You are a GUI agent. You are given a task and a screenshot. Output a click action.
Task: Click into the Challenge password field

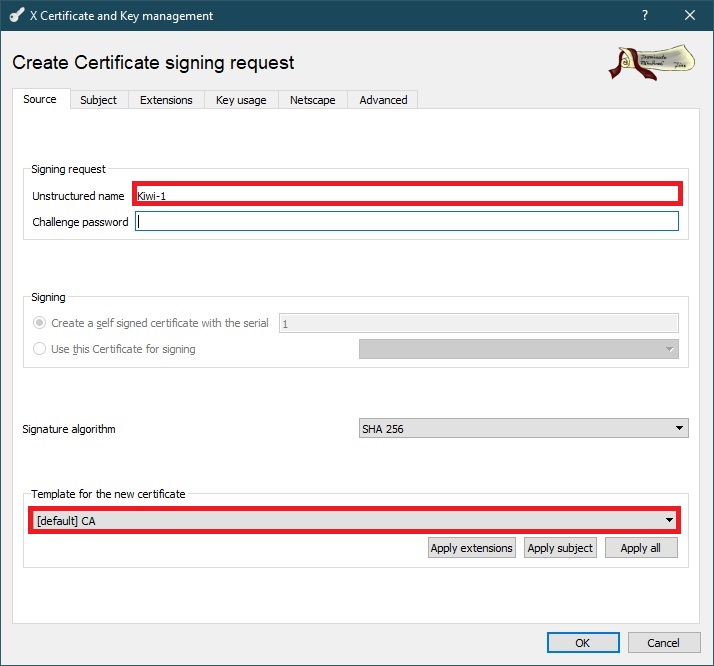coord(407,222)
